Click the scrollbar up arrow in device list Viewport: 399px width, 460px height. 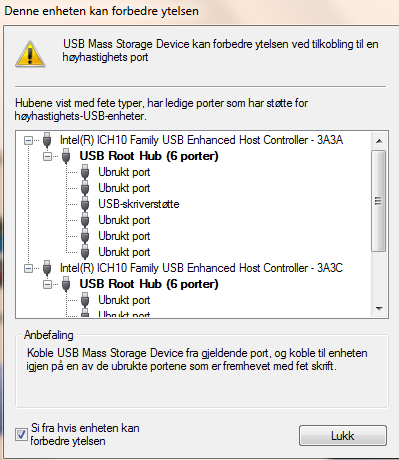coord(379,141)
